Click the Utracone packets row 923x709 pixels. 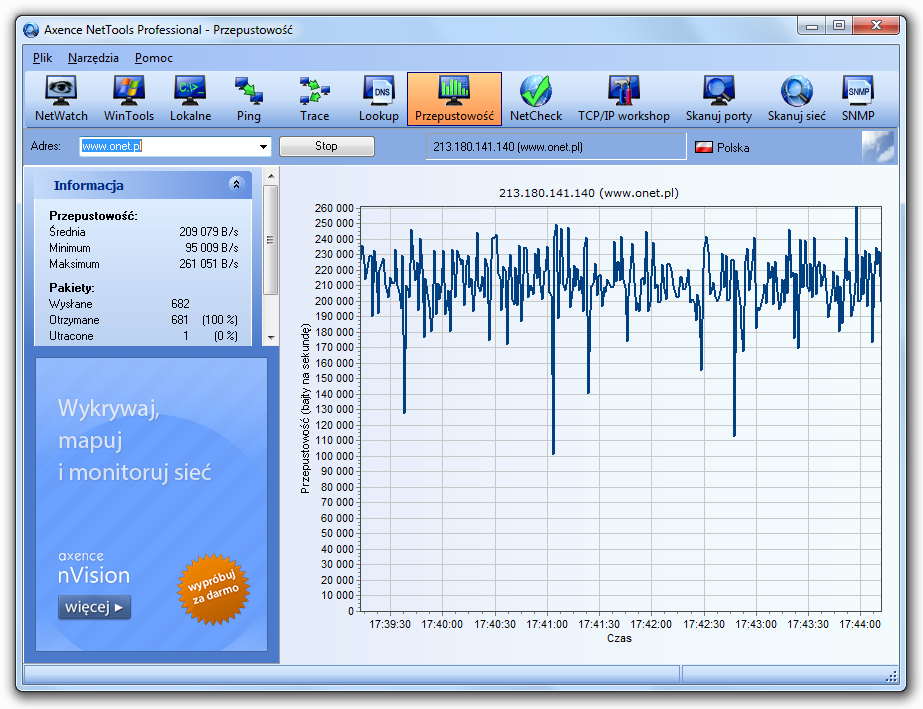click(143, 336)
